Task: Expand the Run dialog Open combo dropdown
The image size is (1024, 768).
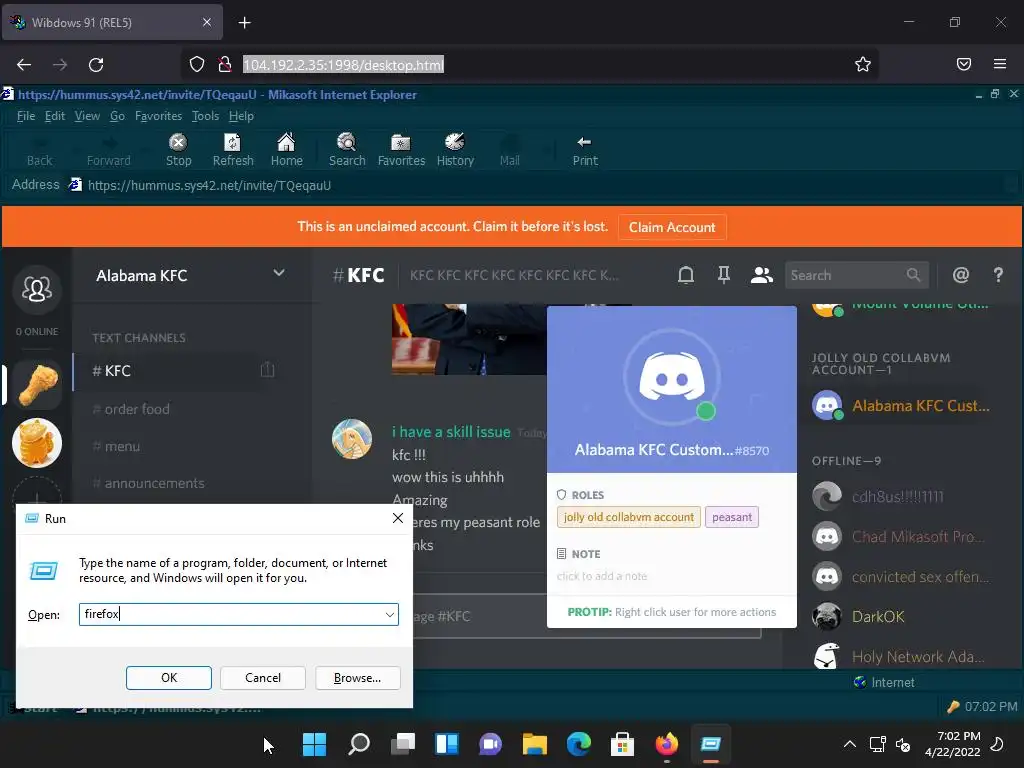Action: pos(389,615)
